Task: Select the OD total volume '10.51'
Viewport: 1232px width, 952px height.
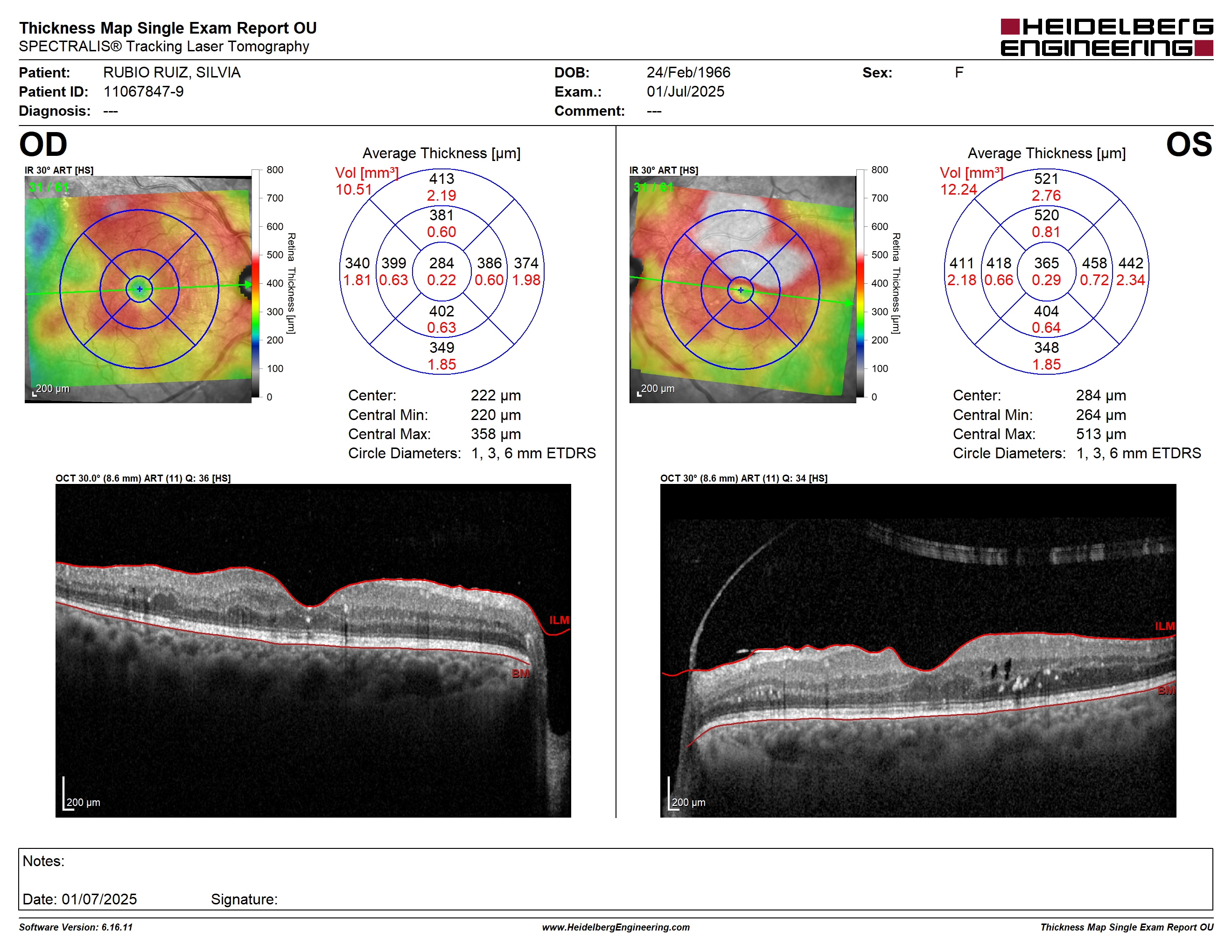Action: [354, 189]
